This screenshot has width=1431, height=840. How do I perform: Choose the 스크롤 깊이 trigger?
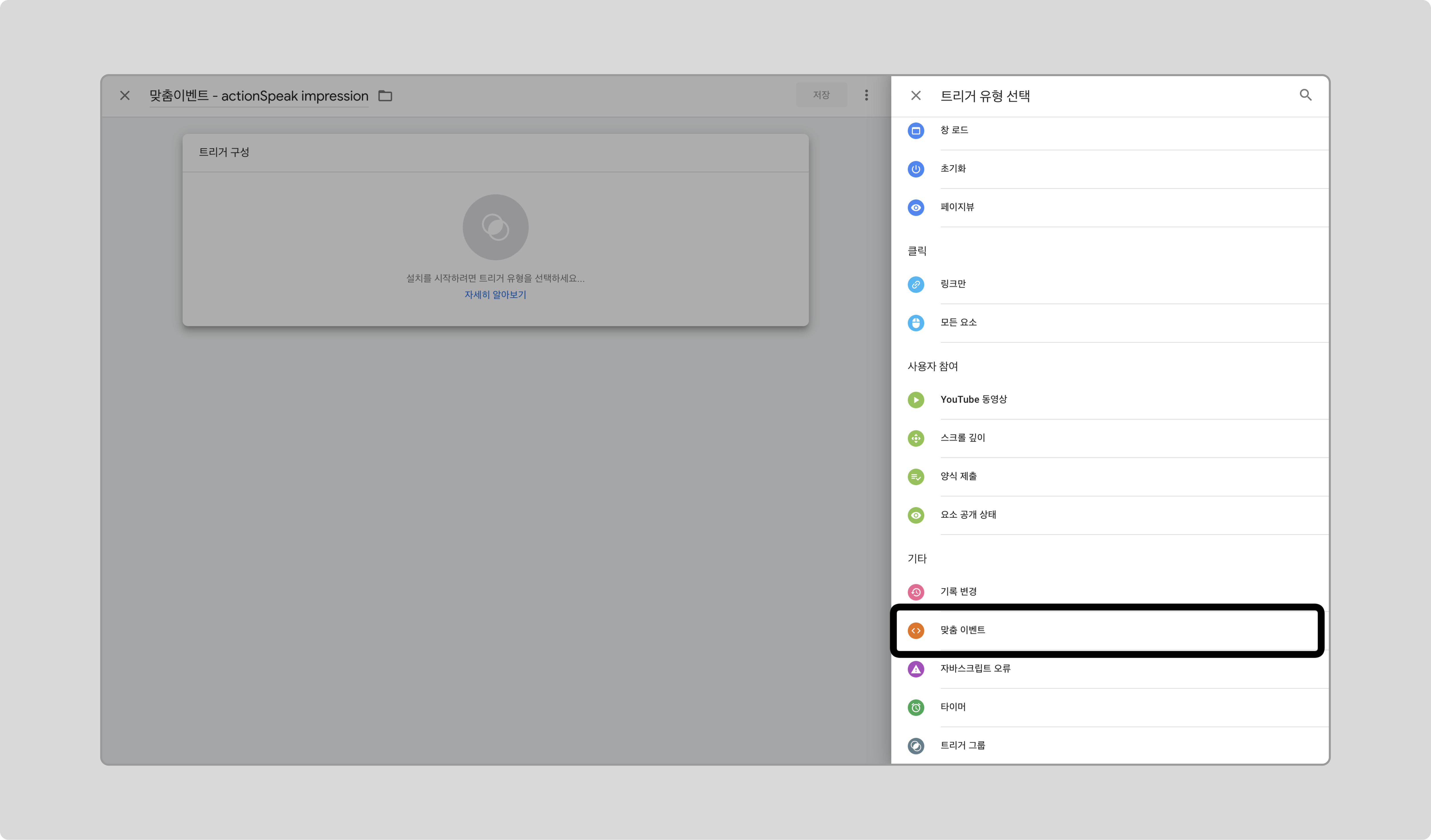tap(1110, 438)
